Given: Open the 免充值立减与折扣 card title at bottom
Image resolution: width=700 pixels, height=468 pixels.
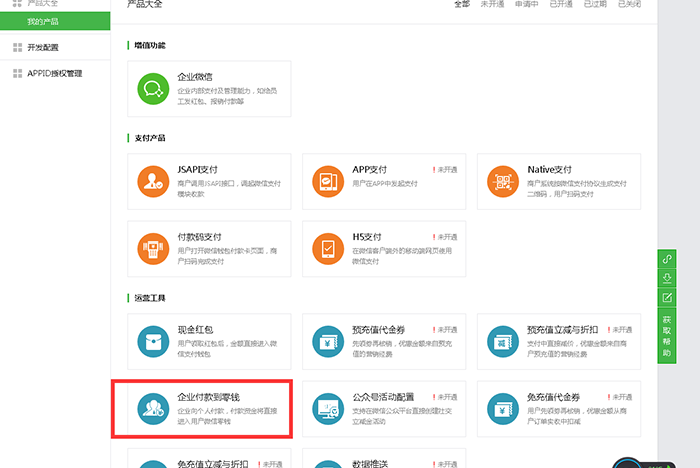Looking at the screenshot, I should pyautogui.click(x=212, y=464).
